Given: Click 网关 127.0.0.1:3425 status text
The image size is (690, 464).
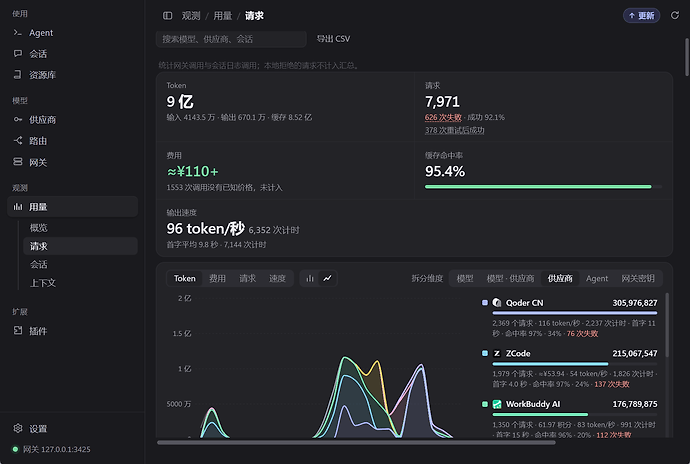Looking at the screenshot, I should [x=56, y=449].
